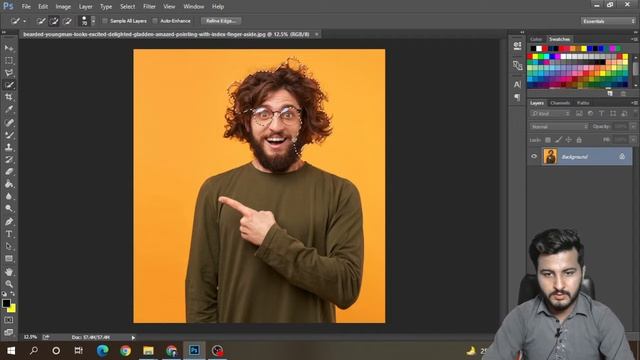
Task: Select the Rectangle shape tool
Action: pyautogui.click(x=9, y=259)
